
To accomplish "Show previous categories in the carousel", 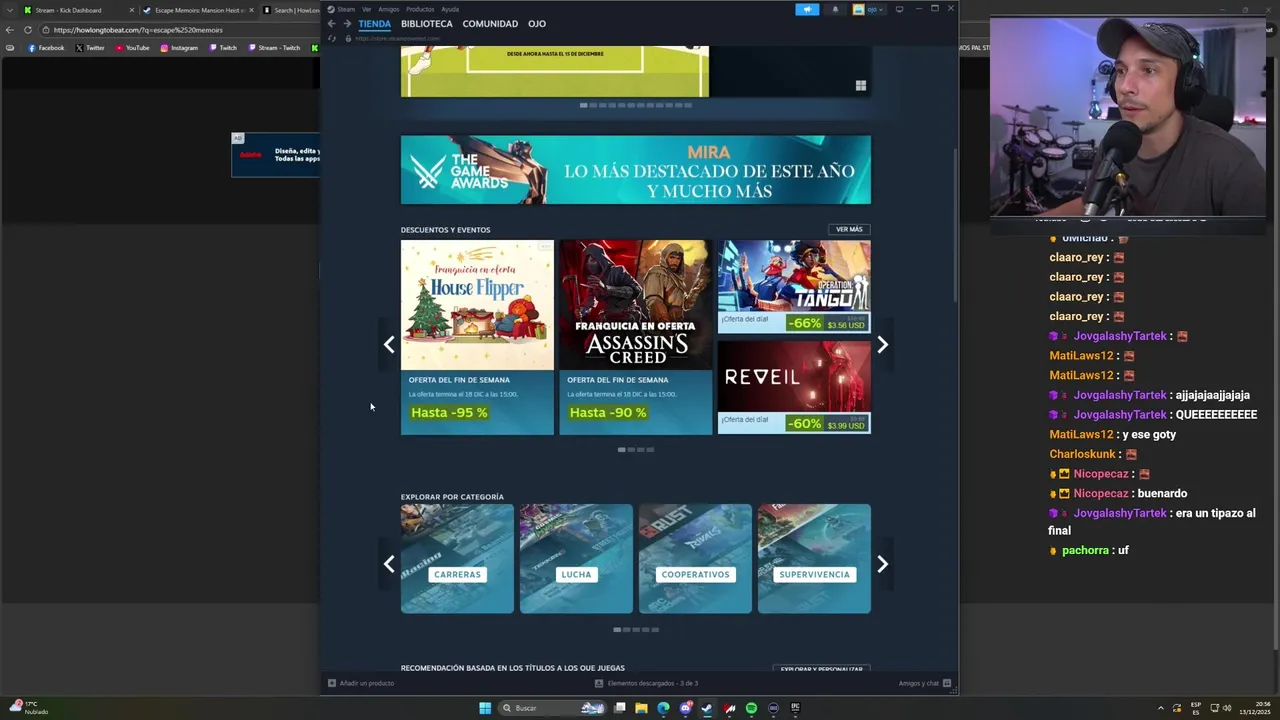I will tap(389, 564).
